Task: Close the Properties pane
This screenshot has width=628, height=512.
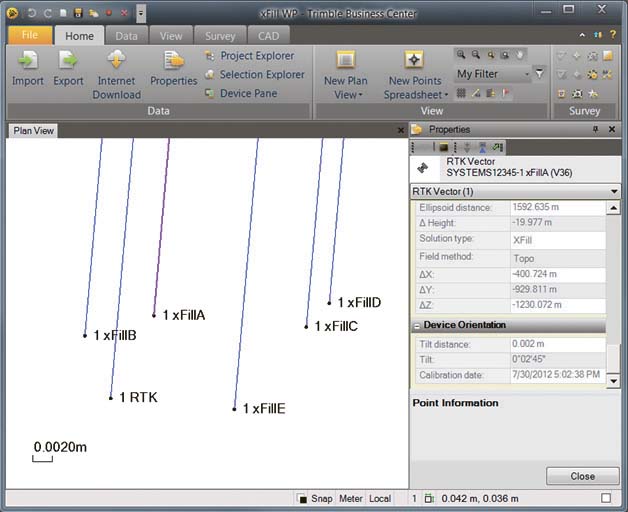Action: (612, 129)
